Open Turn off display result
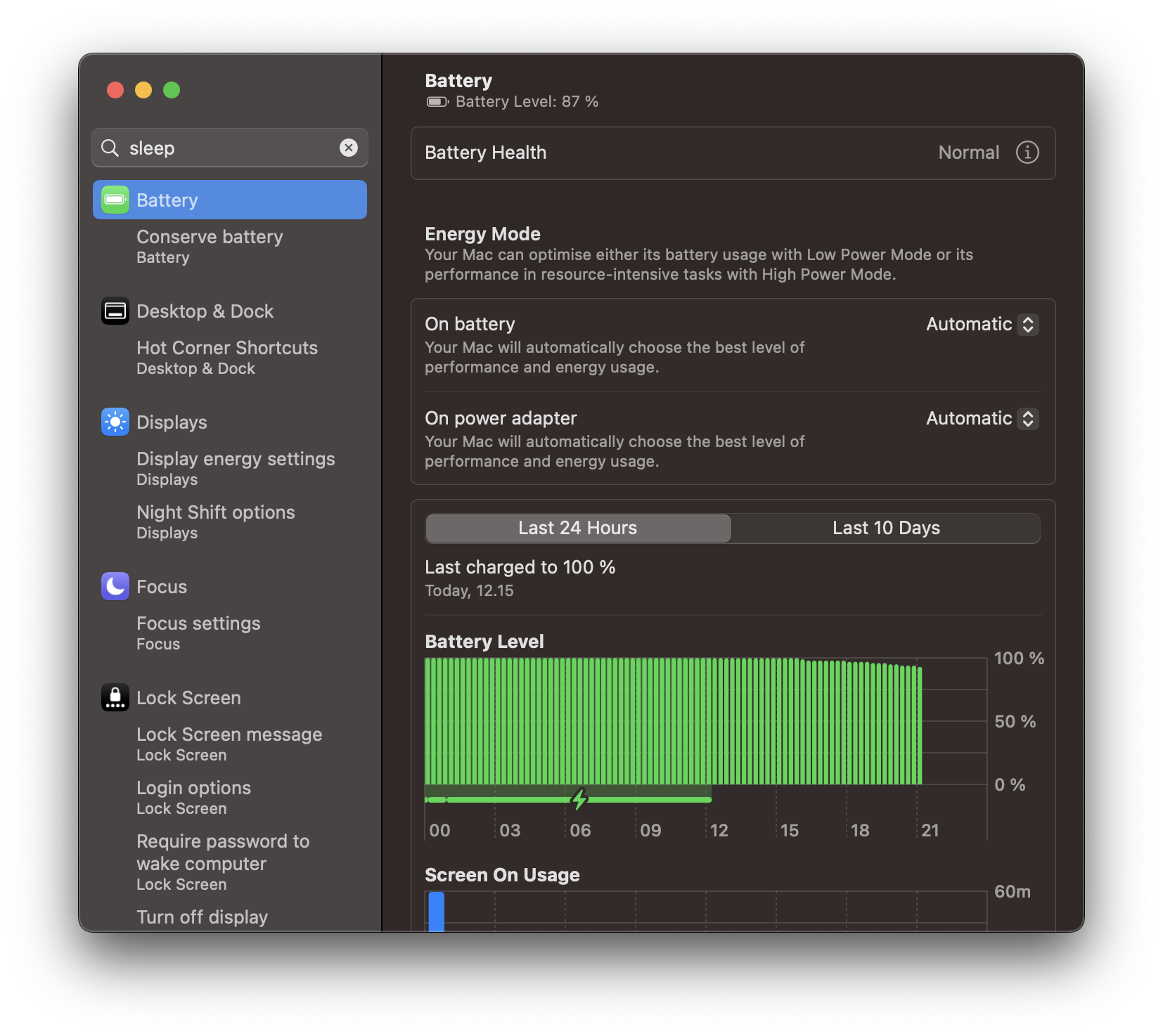Screen dimensions: 1163x1036 click(x=203, y=917)
